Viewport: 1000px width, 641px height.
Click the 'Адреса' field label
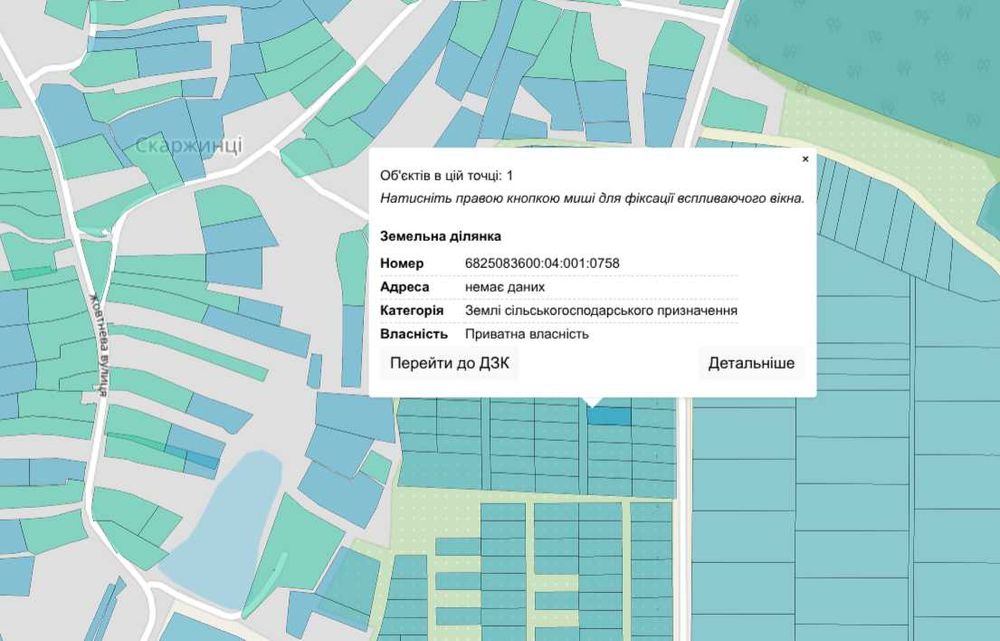[x=404, y=287]
